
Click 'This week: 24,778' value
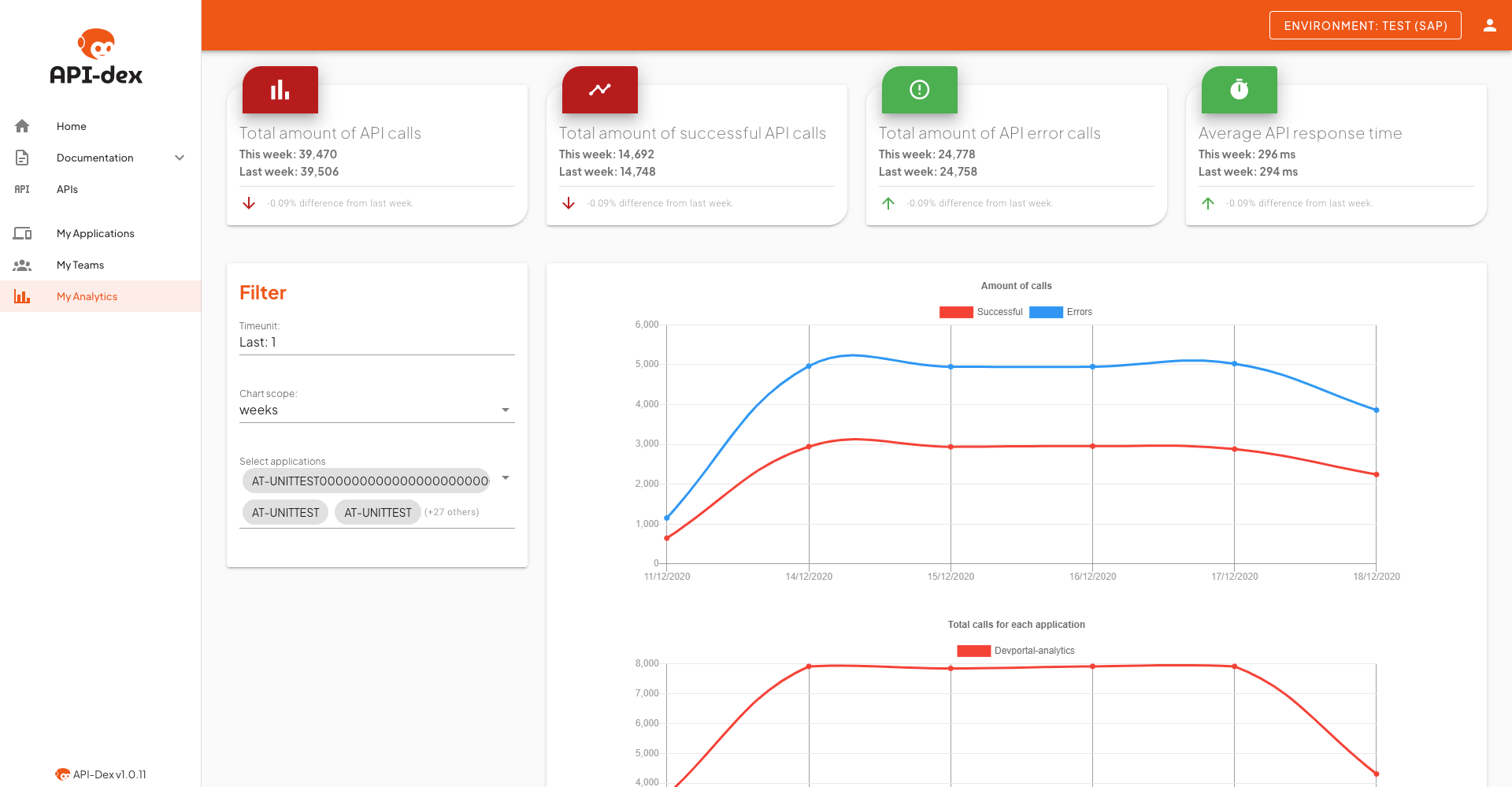click(x=927, y=154)
